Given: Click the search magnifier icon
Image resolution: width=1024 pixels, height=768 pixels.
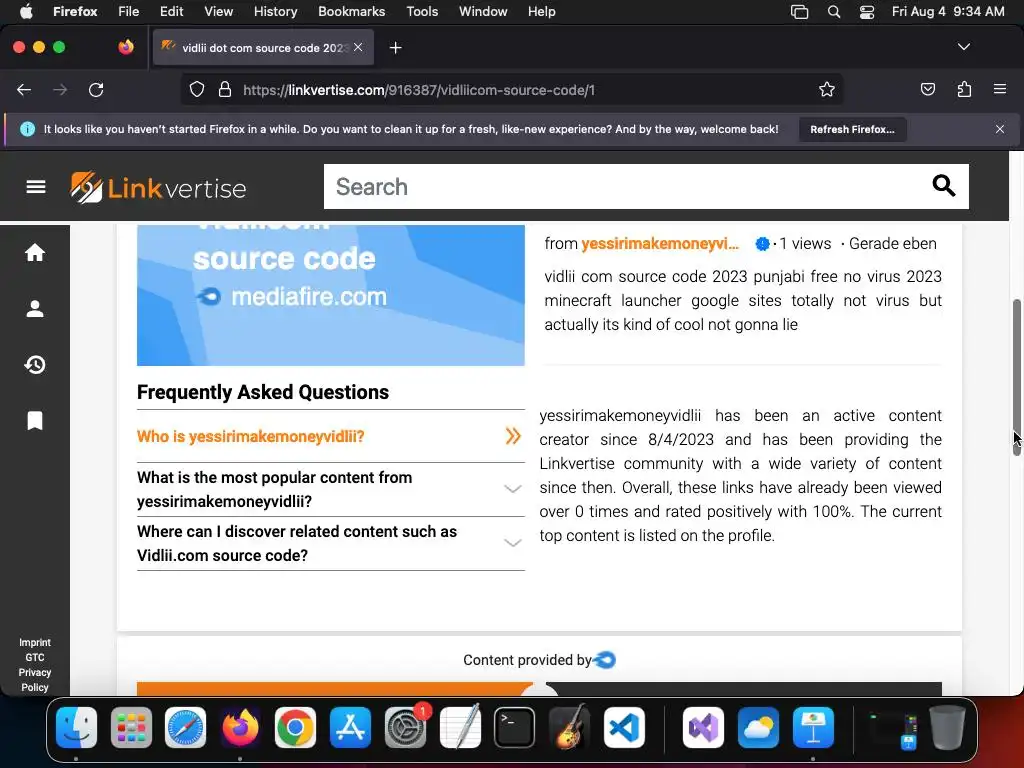Looking at the screenshot, I should click(943, 186).
